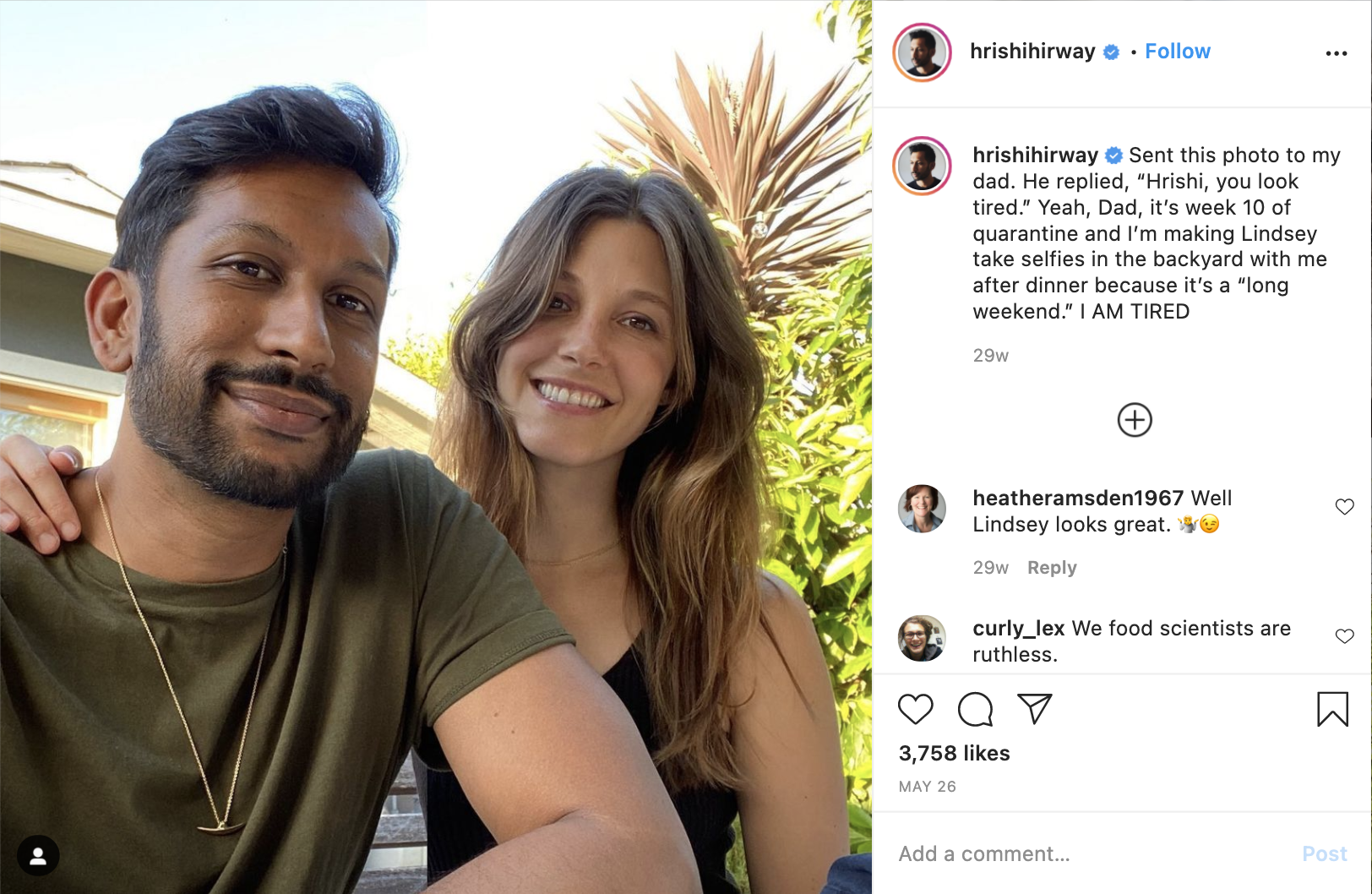Screen dimensions: 1372x894
Task: Click the Add a comment field
Action: pos(1090,854)
